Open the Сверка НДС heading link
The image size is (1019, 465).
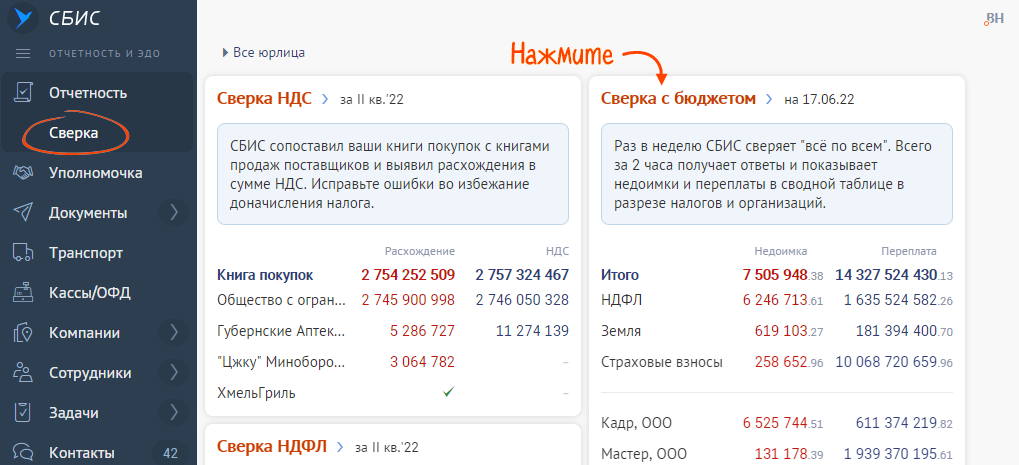tap(265, 99)
